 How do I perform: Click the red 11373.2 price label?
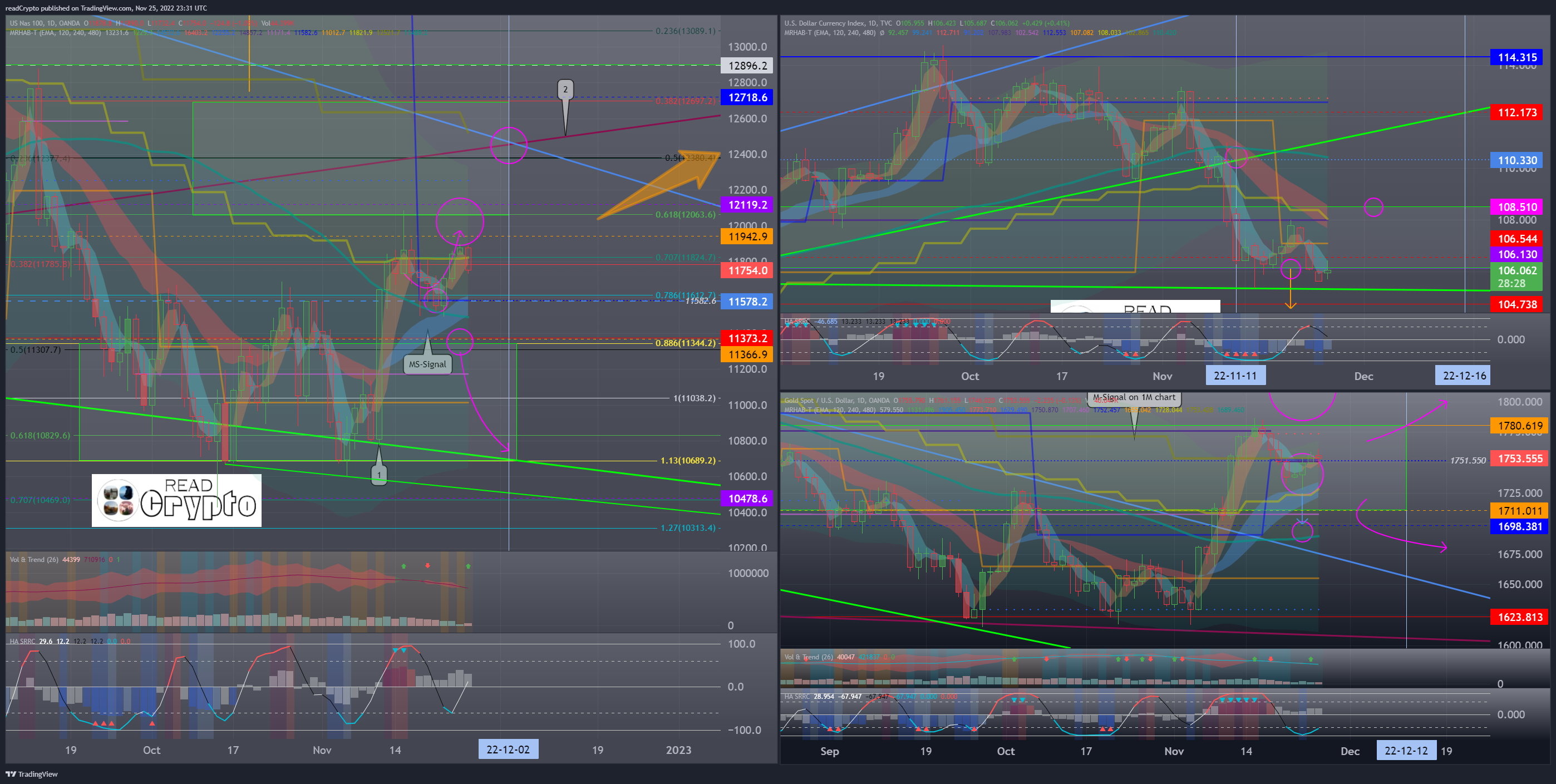click(747, 338)
